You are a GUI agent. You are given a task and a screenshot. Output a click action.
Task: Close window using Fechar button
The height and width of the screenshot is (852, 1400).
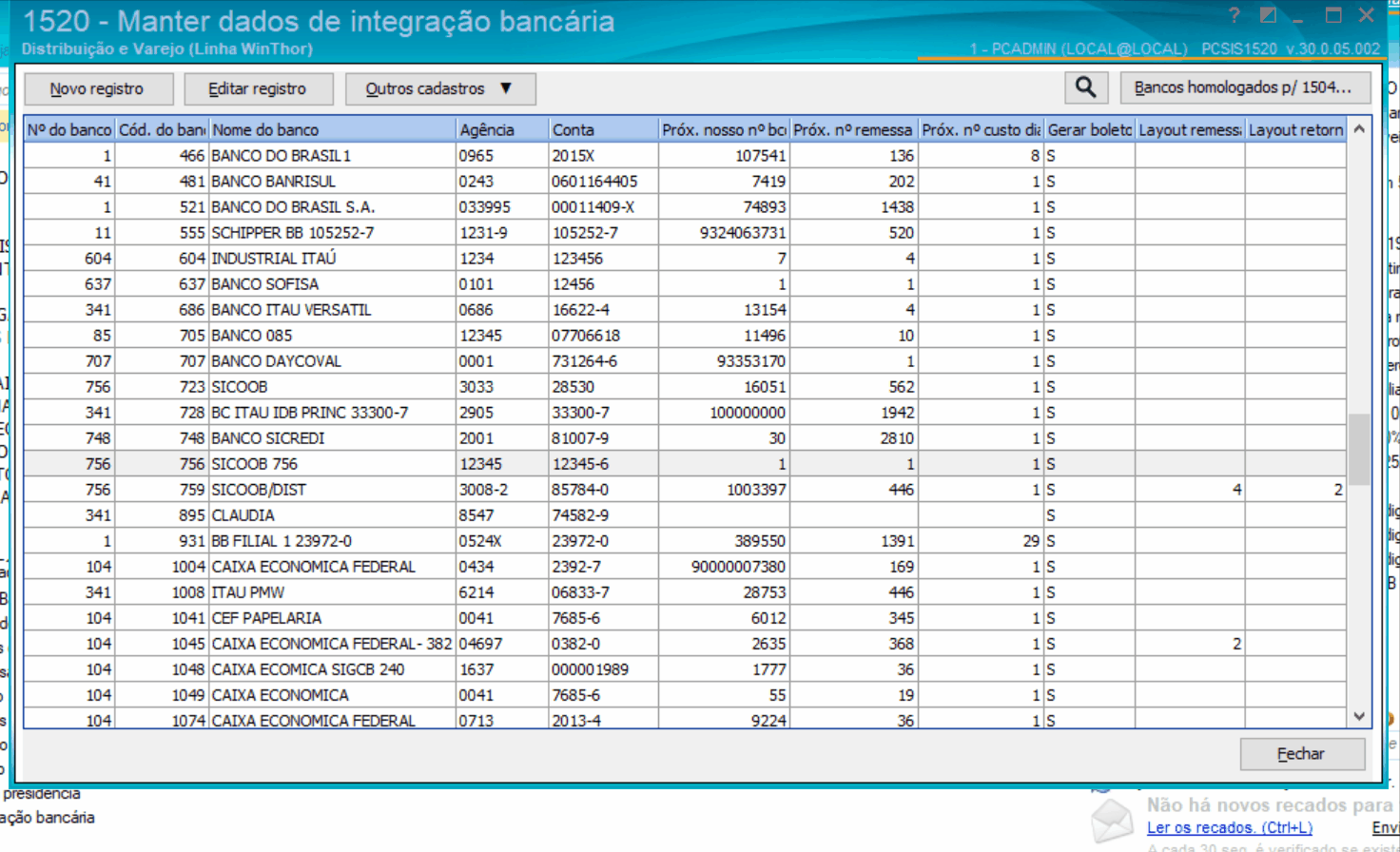tap(1302, 753)
